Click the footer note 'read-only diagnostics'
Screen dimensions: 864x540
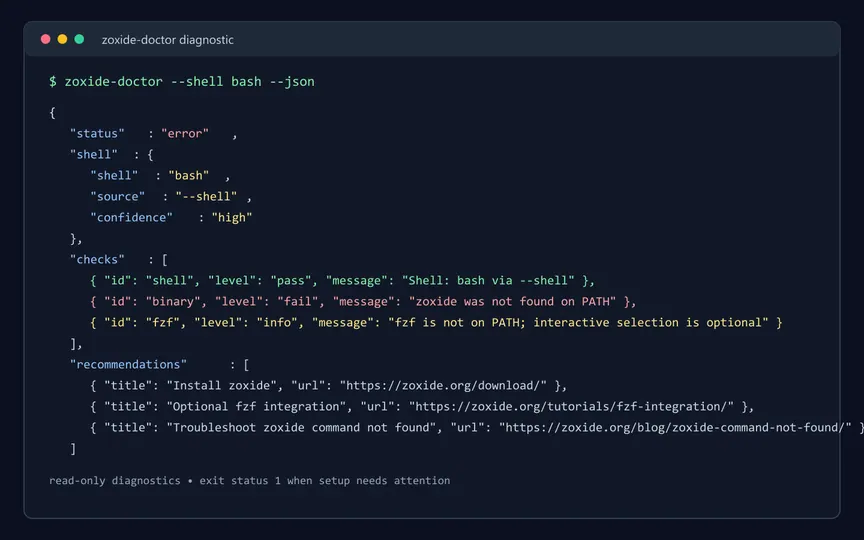click(x=115, y=480)
